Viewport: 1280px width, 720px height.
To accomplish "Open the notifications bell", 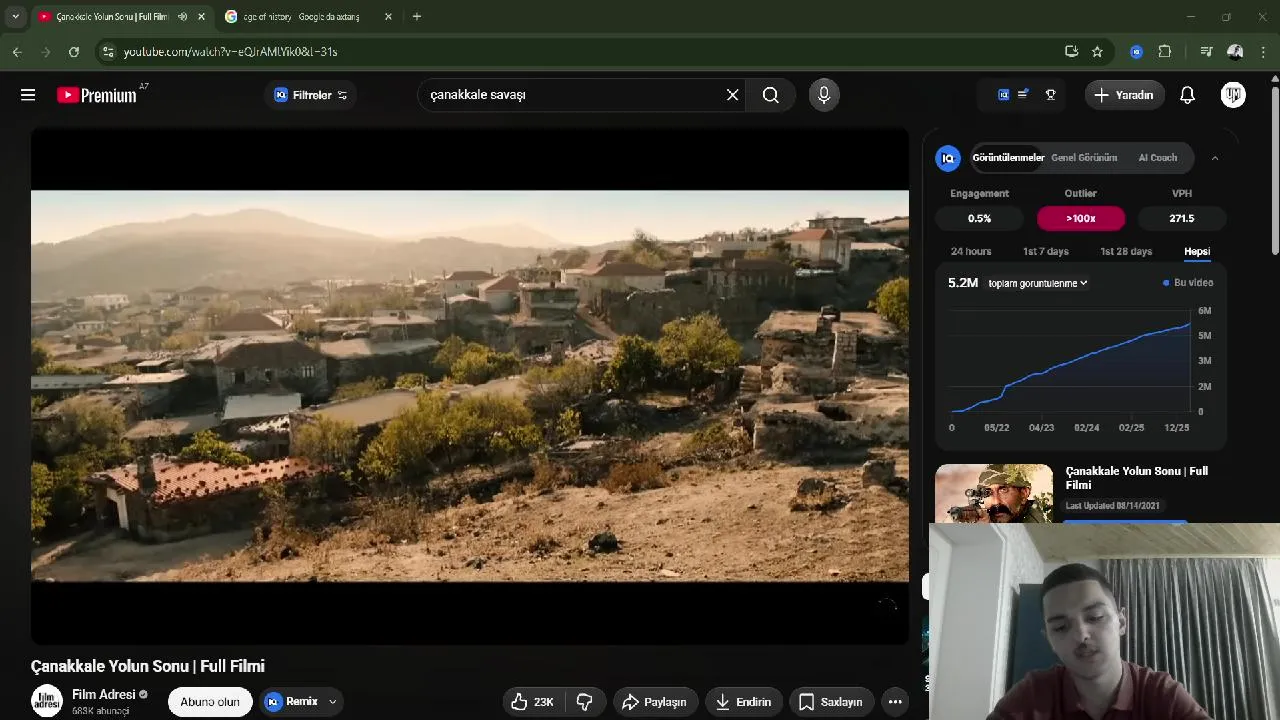I will click(1187, 95).
